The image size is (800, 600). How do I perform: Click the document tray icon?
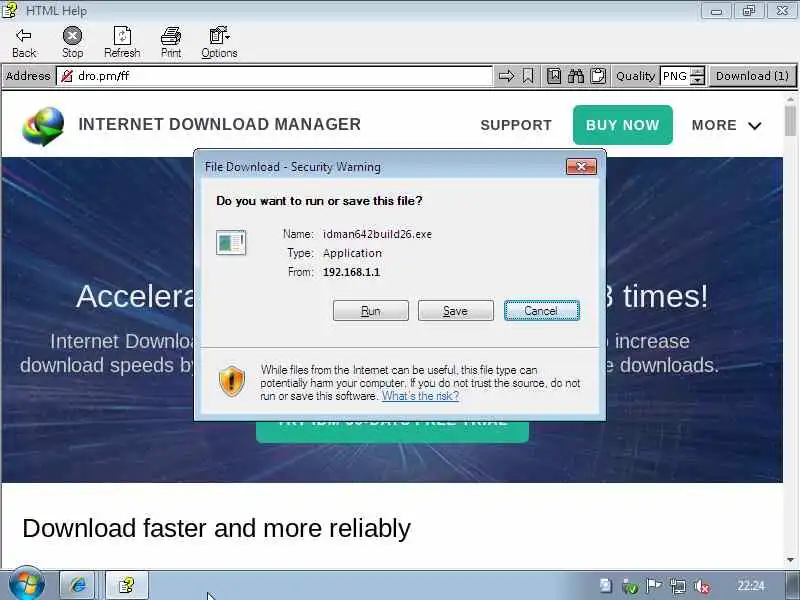[606, 585]
